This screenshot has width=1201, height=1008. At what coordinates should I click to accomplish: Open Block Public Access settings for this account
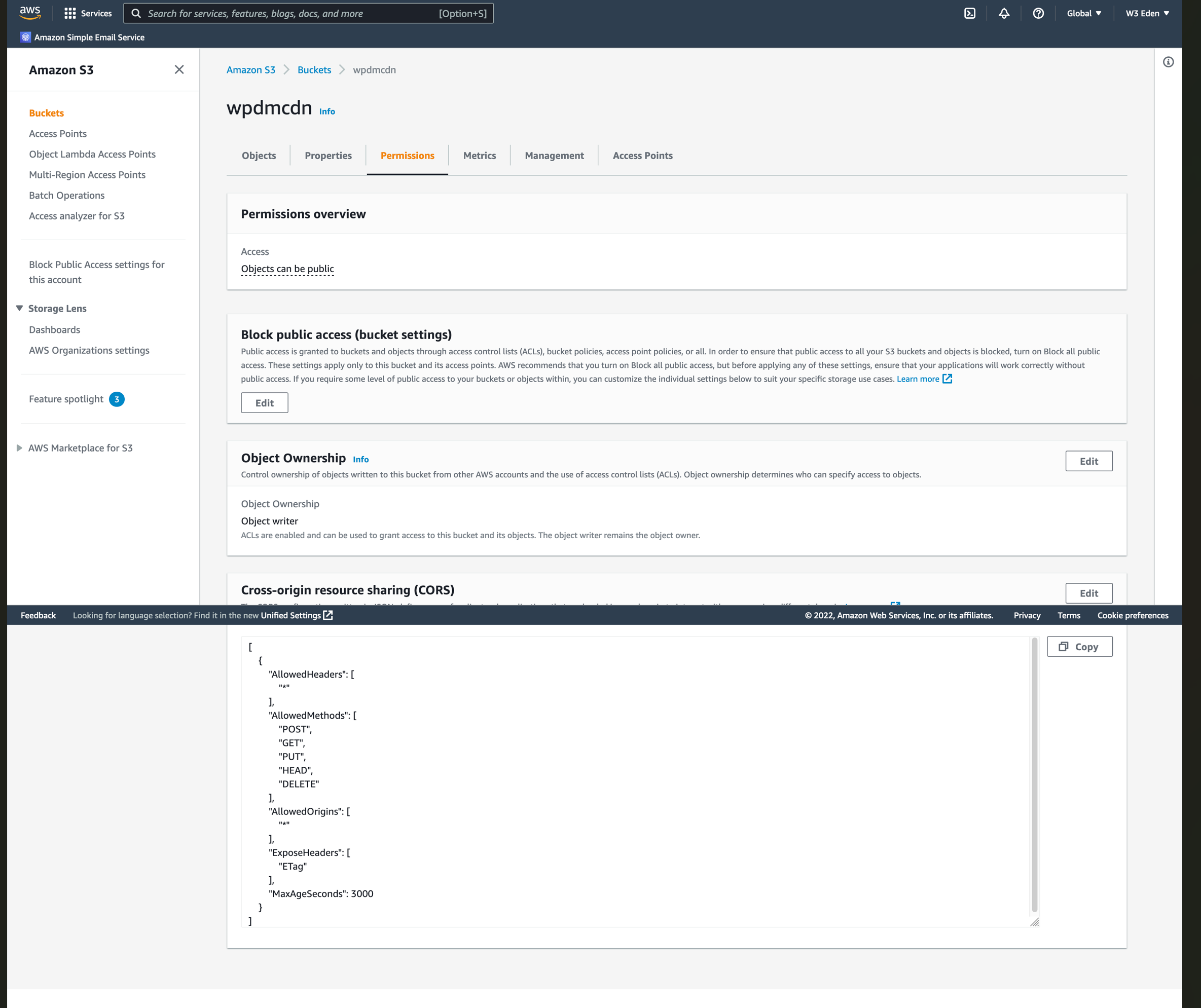coord(97,272)
